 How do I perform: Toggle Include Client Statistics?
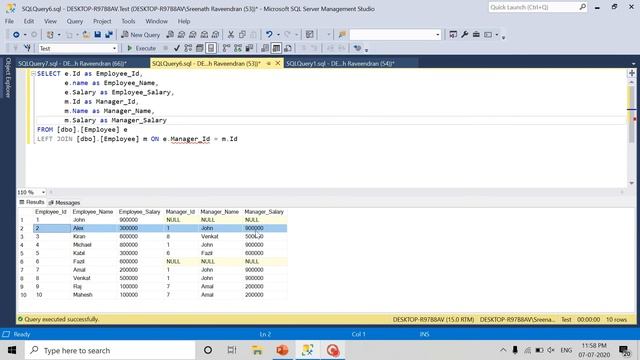(249, 48)
